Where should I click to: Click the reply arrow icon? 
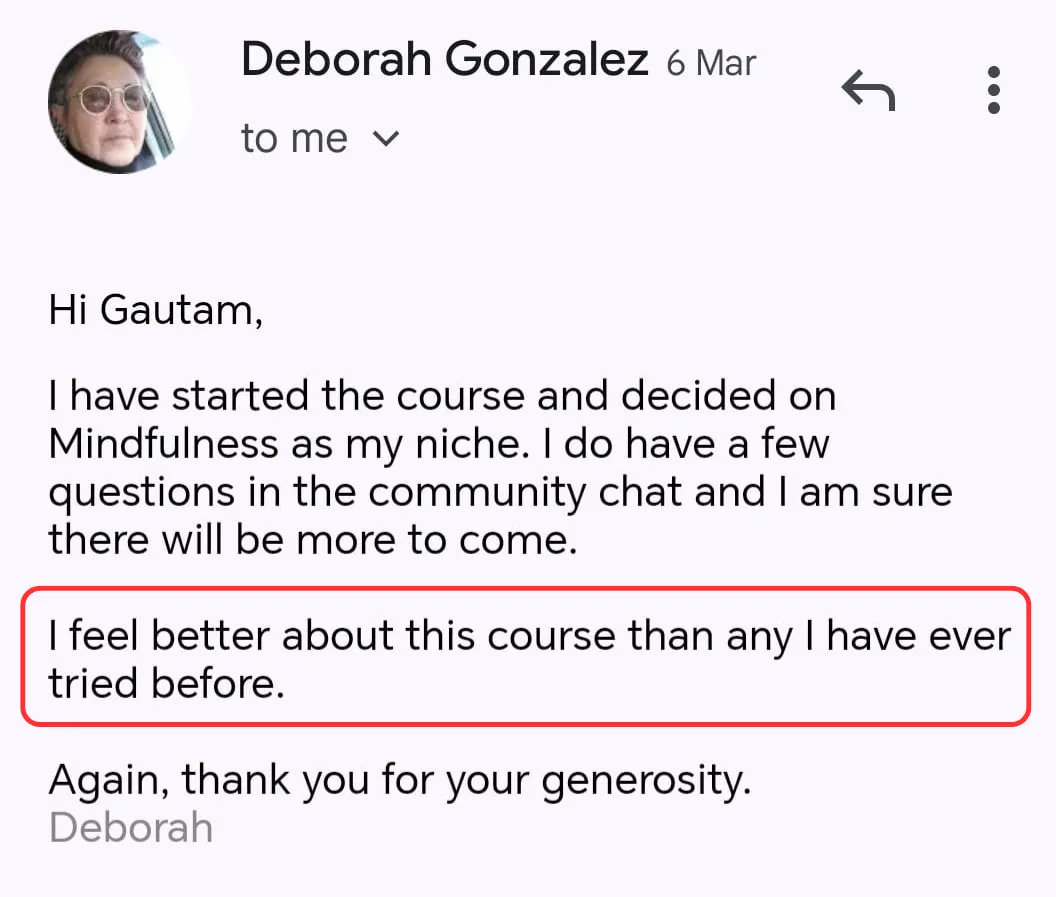868,90
